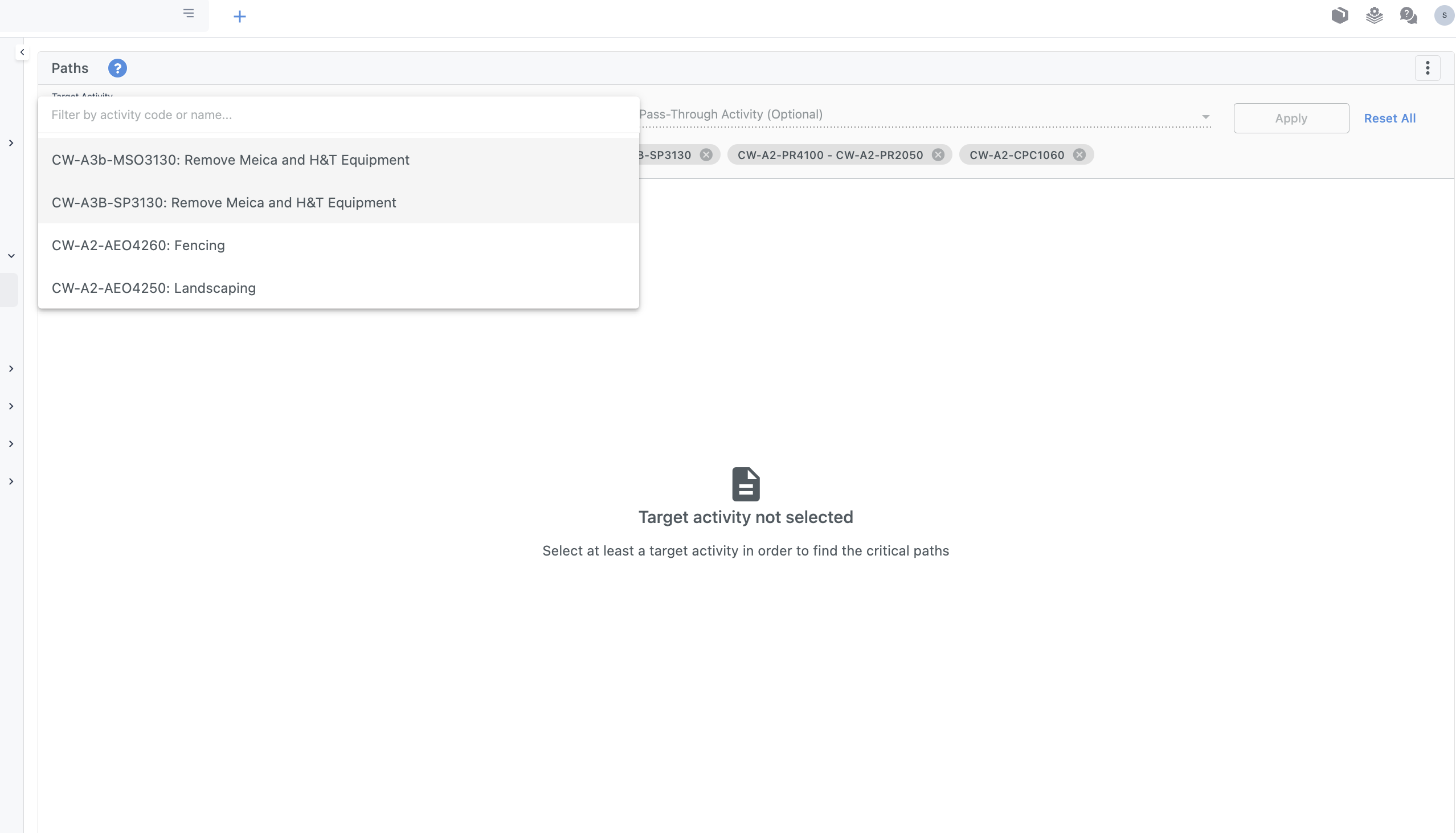Screen dimensions: 1456x833
Task: Click the blue plus icon to add a tab
Action: pos(240,17)
